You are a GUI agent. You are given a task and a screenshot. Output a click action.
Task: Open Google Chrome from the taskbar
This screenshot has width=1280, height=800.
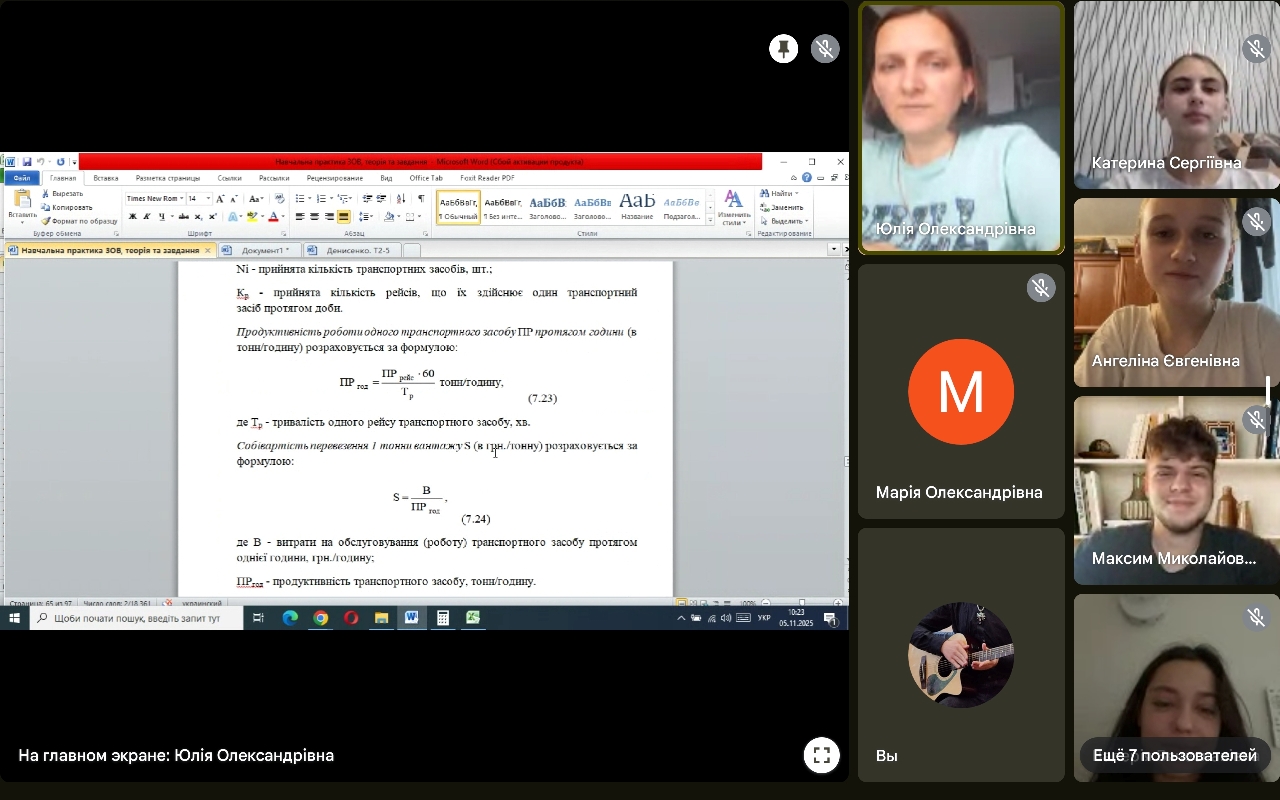(320, 618)
